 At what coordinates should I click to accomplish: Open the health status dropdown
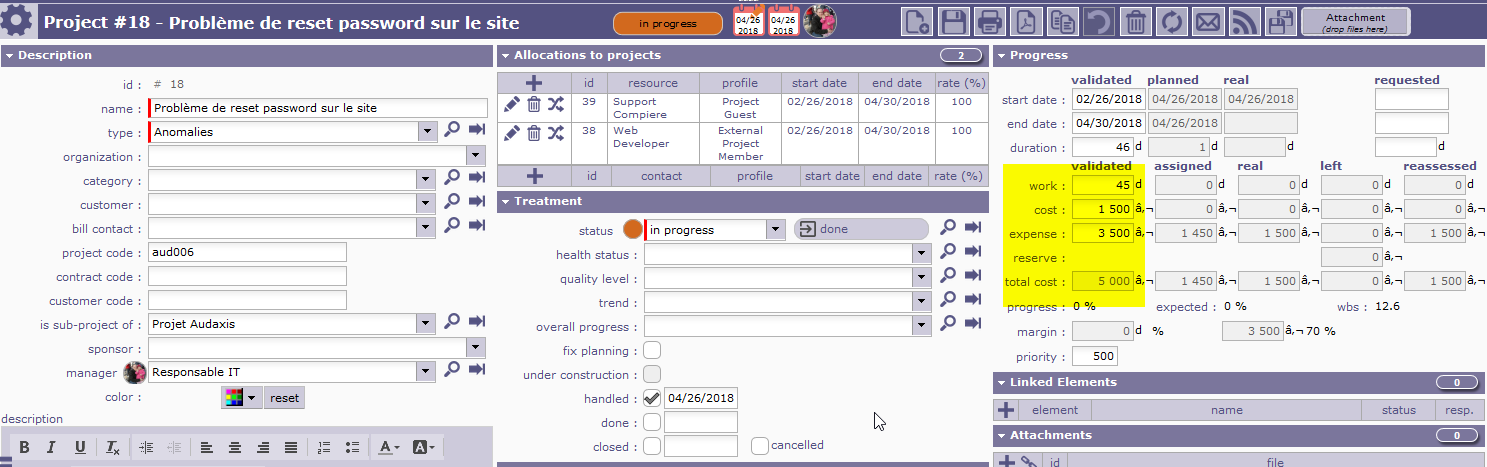[x=921, y=254]
